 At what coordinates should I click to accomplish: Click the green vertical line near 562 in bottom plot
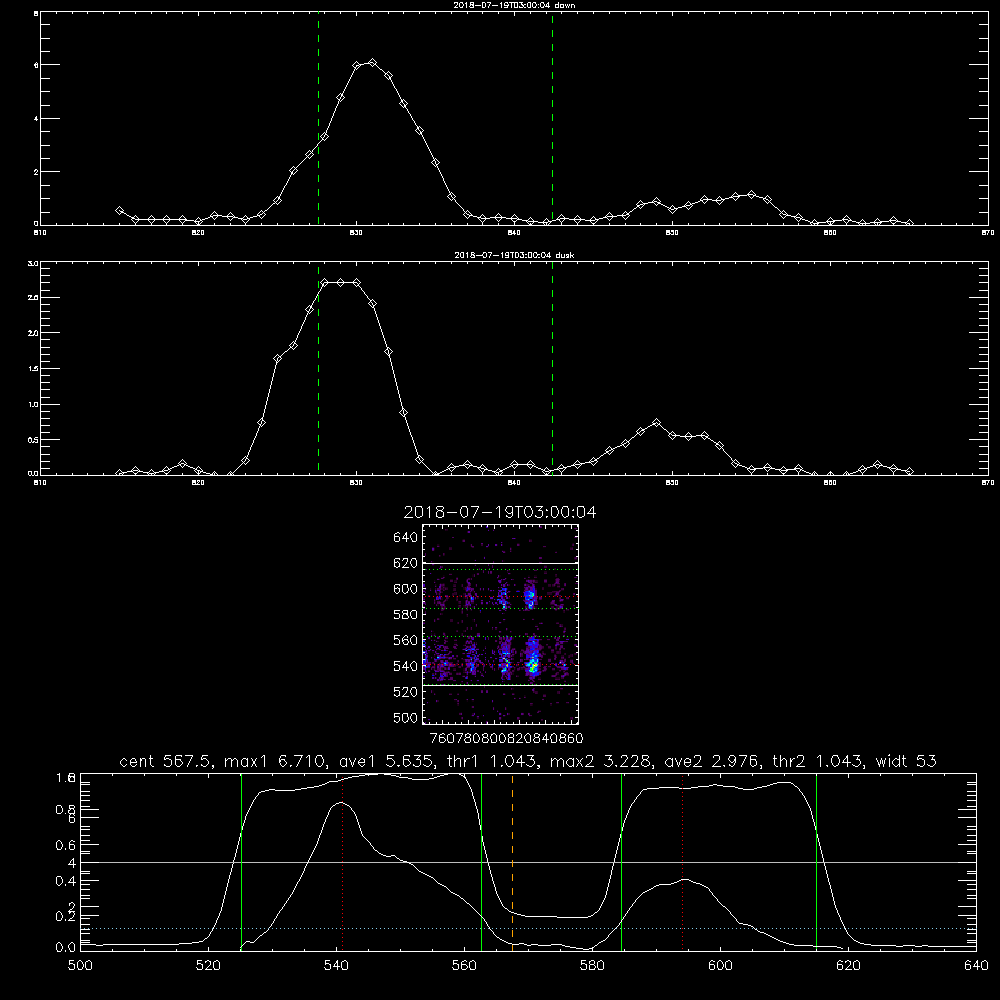[482, 861]
